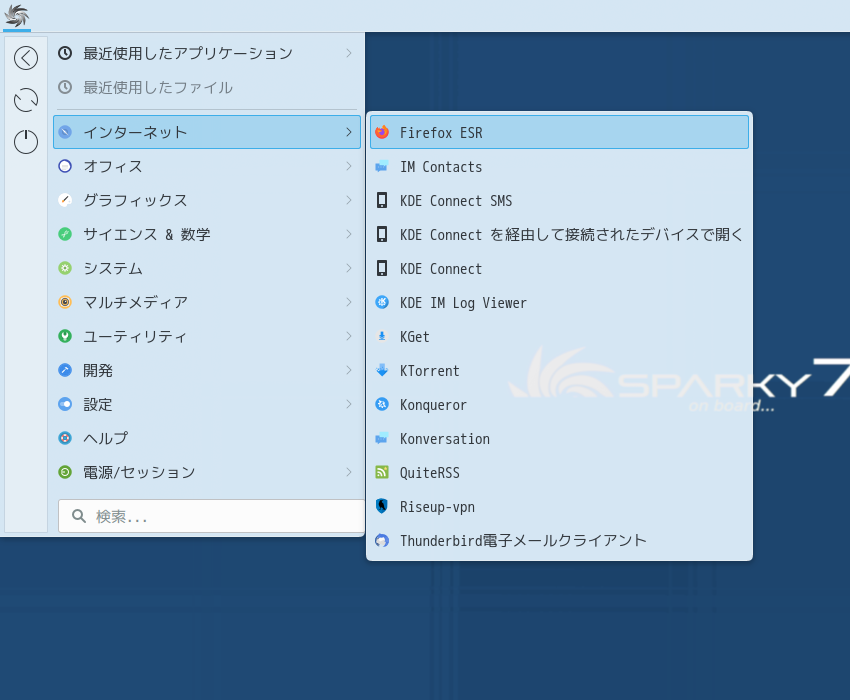Expand the 設定 submenu arrow
Screen dimensions: 850x700
click(349, 404)
